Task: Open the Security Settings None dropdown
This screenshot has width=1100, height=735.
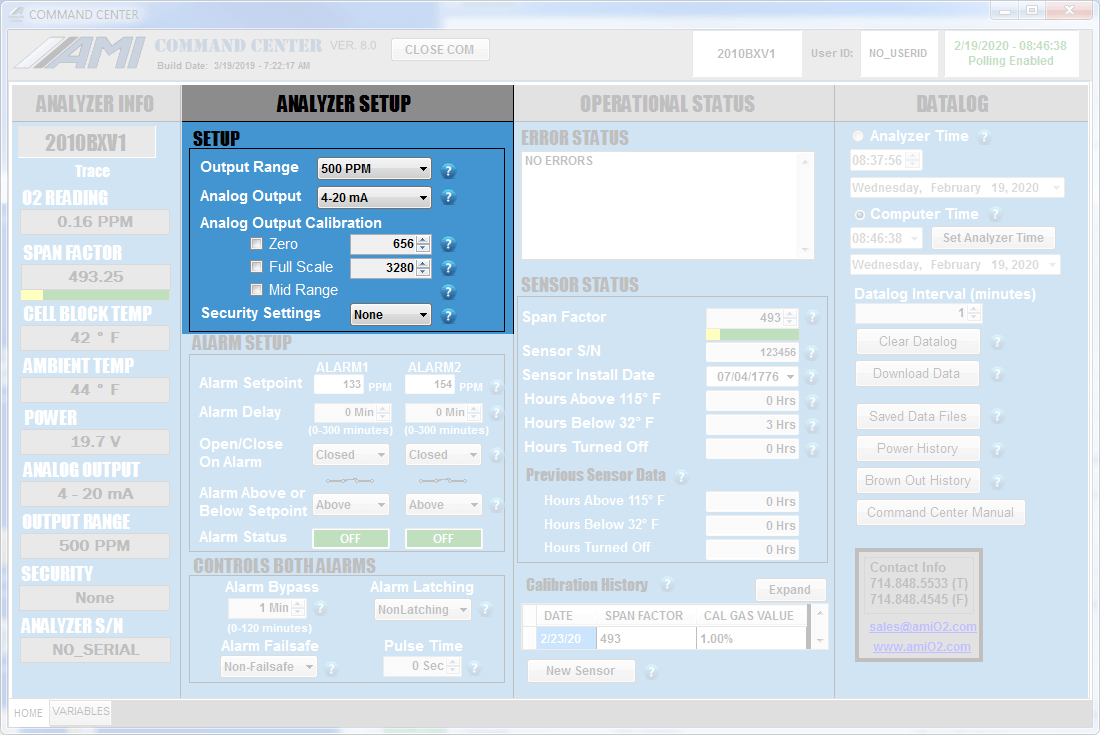Action: [390, 315]
